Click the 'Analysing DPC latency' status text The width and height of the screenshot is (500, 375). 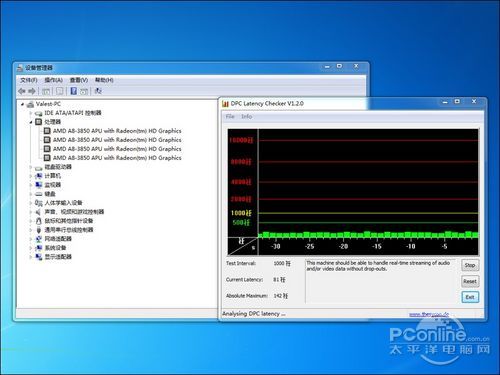click(x=254, y=314)
